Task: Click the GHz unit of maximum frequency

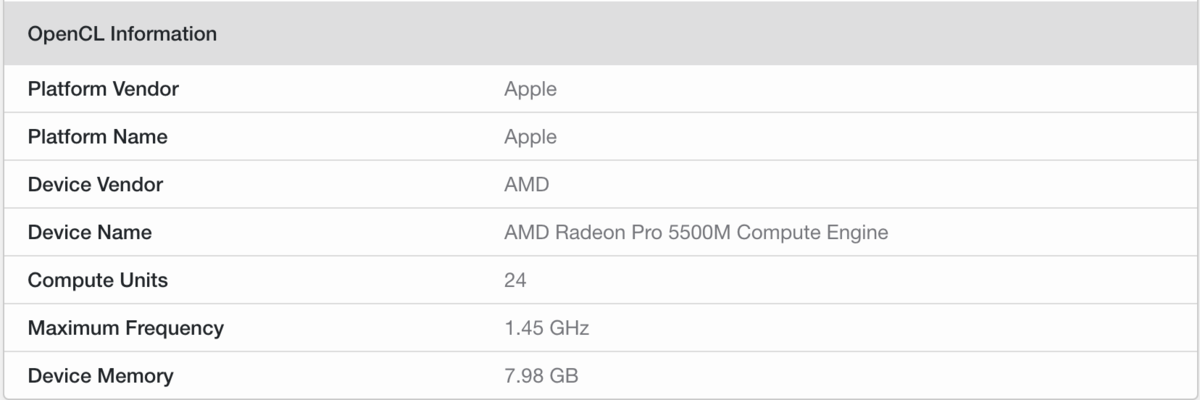Action: tap(569, 328)
